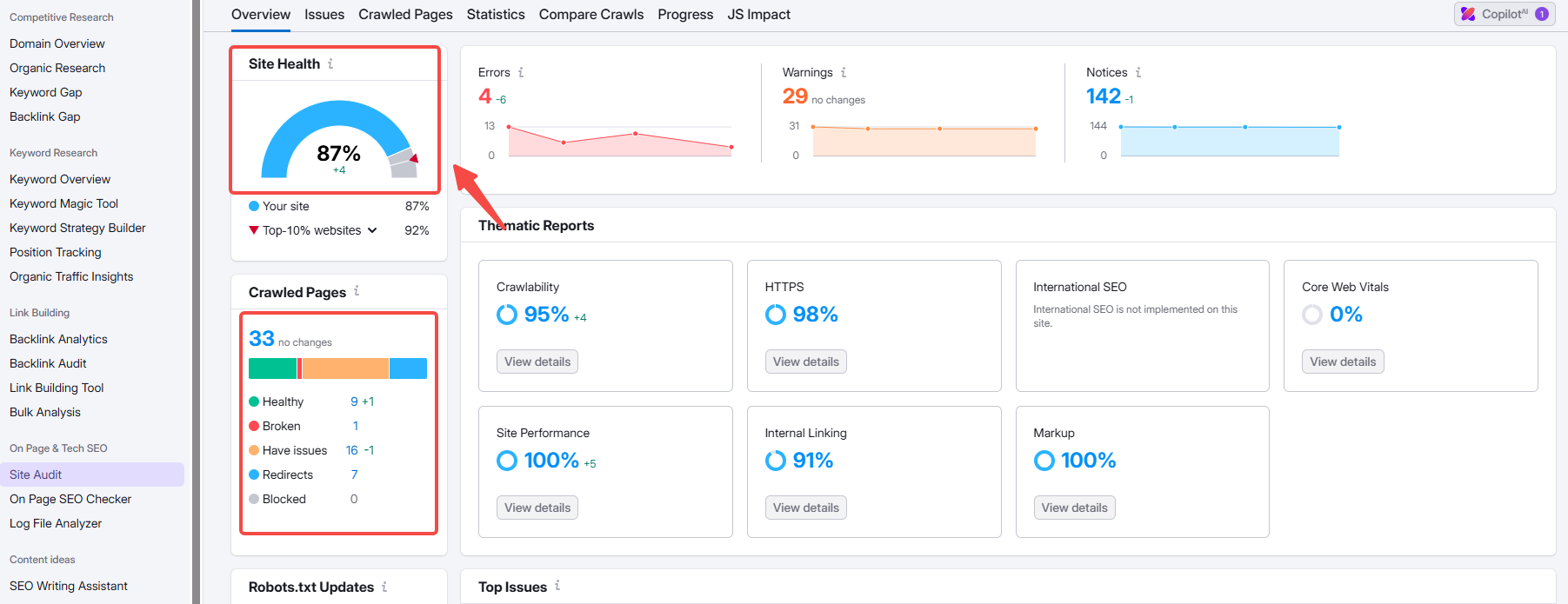Click the info icon next to Errors
Image resolution: width=1568 pixels, height=604 pixels.
pyautogui.click(x=521, y=72)
